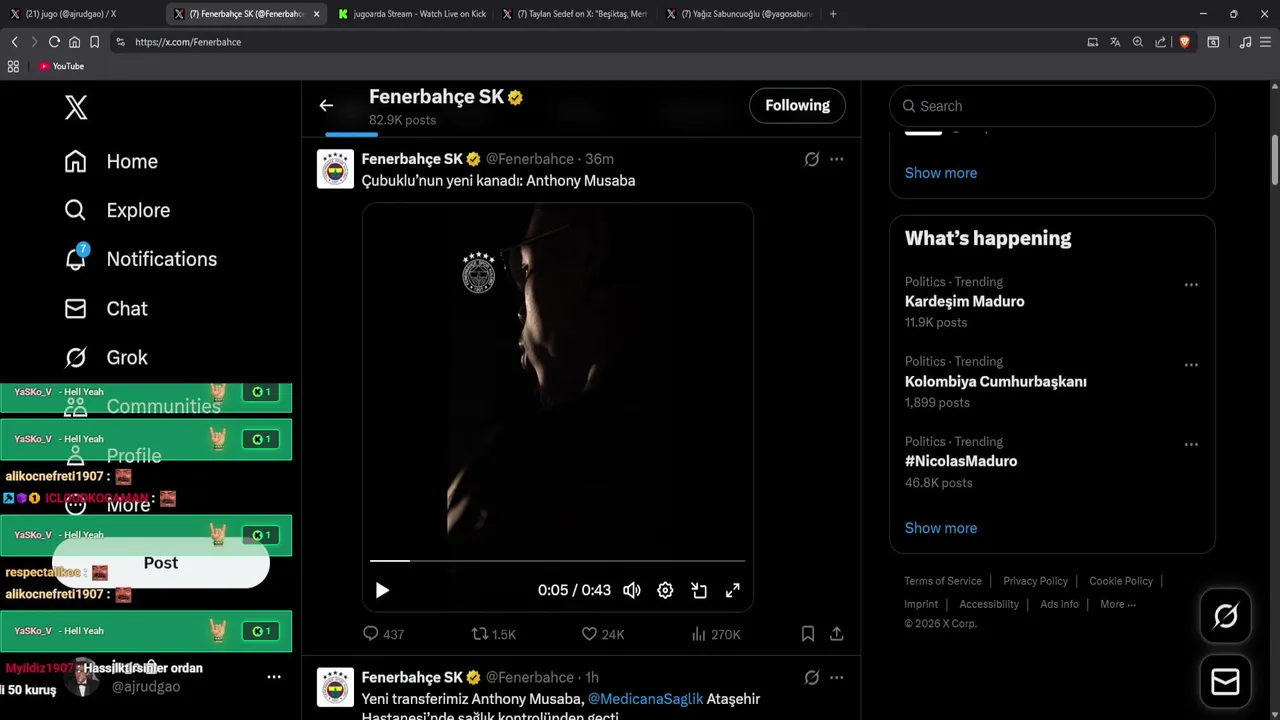The height and width of the screenshot is (720, 1280).
Task: Toggle Following button for Fenerbahçe SK
Action: click(x=797, y=105)
